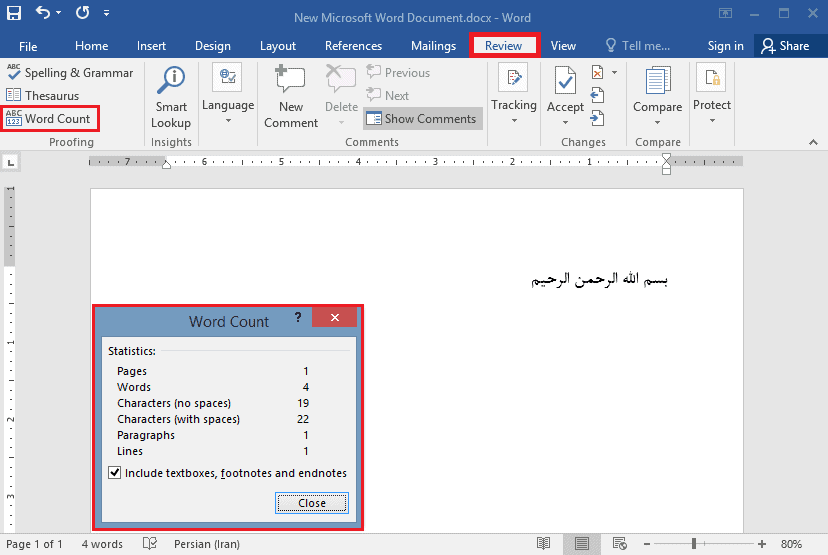Toggle Show Comments

pyautogui.click(x=422, y=119)
